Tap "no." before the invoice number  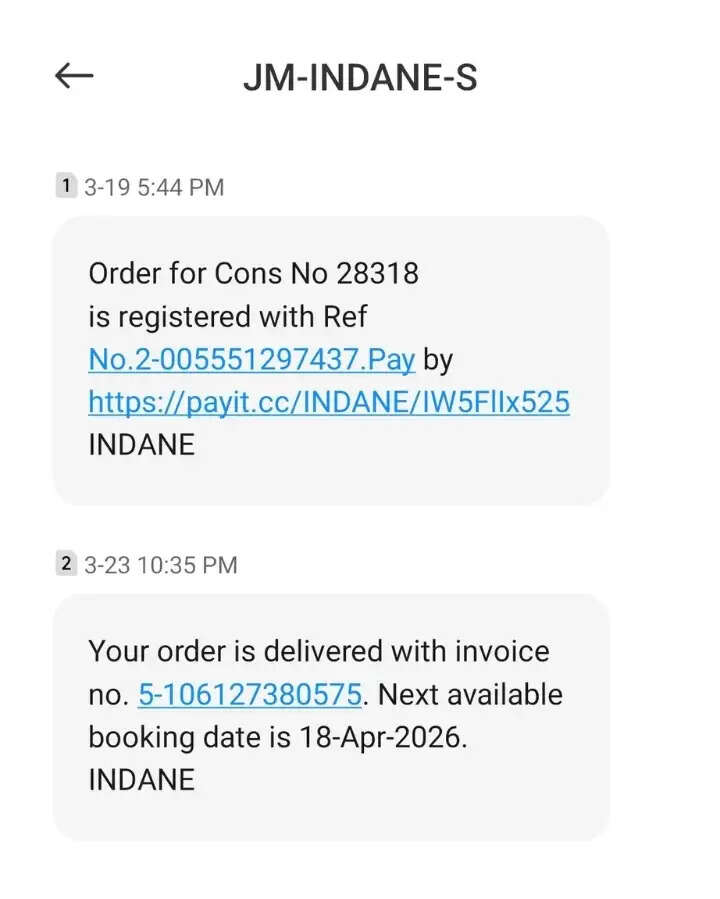click(x=108, y=694)
